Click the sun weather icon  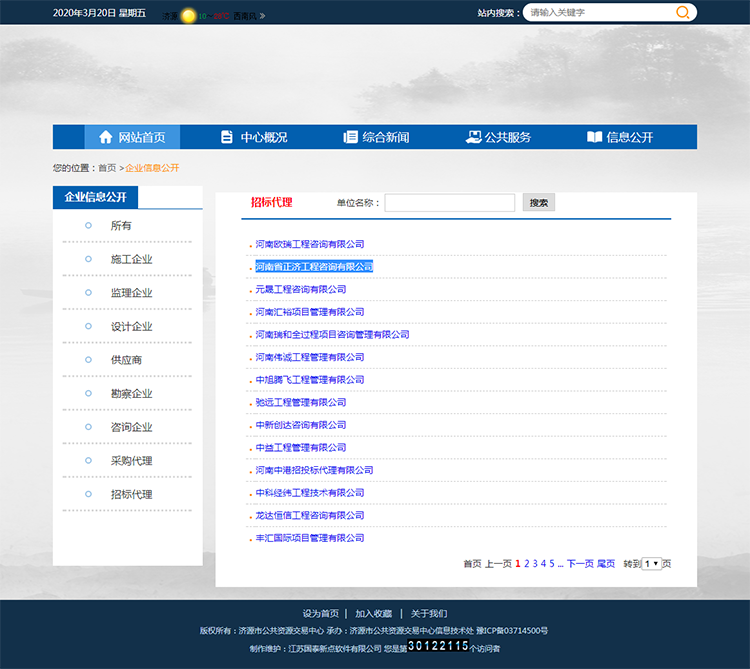coord(188,16)
